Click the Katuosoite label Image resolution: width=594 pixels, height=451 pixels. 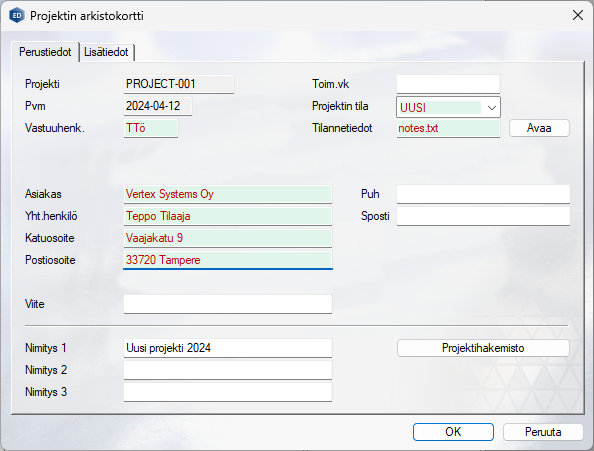50,238
